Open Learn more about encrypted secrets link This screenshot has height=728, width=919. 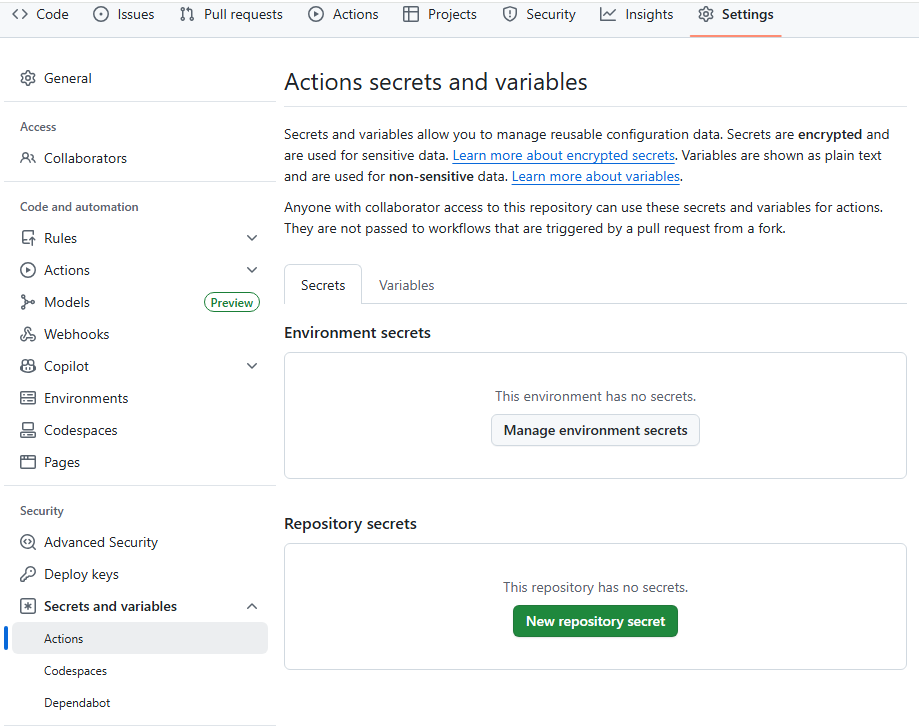pos(564,156)
